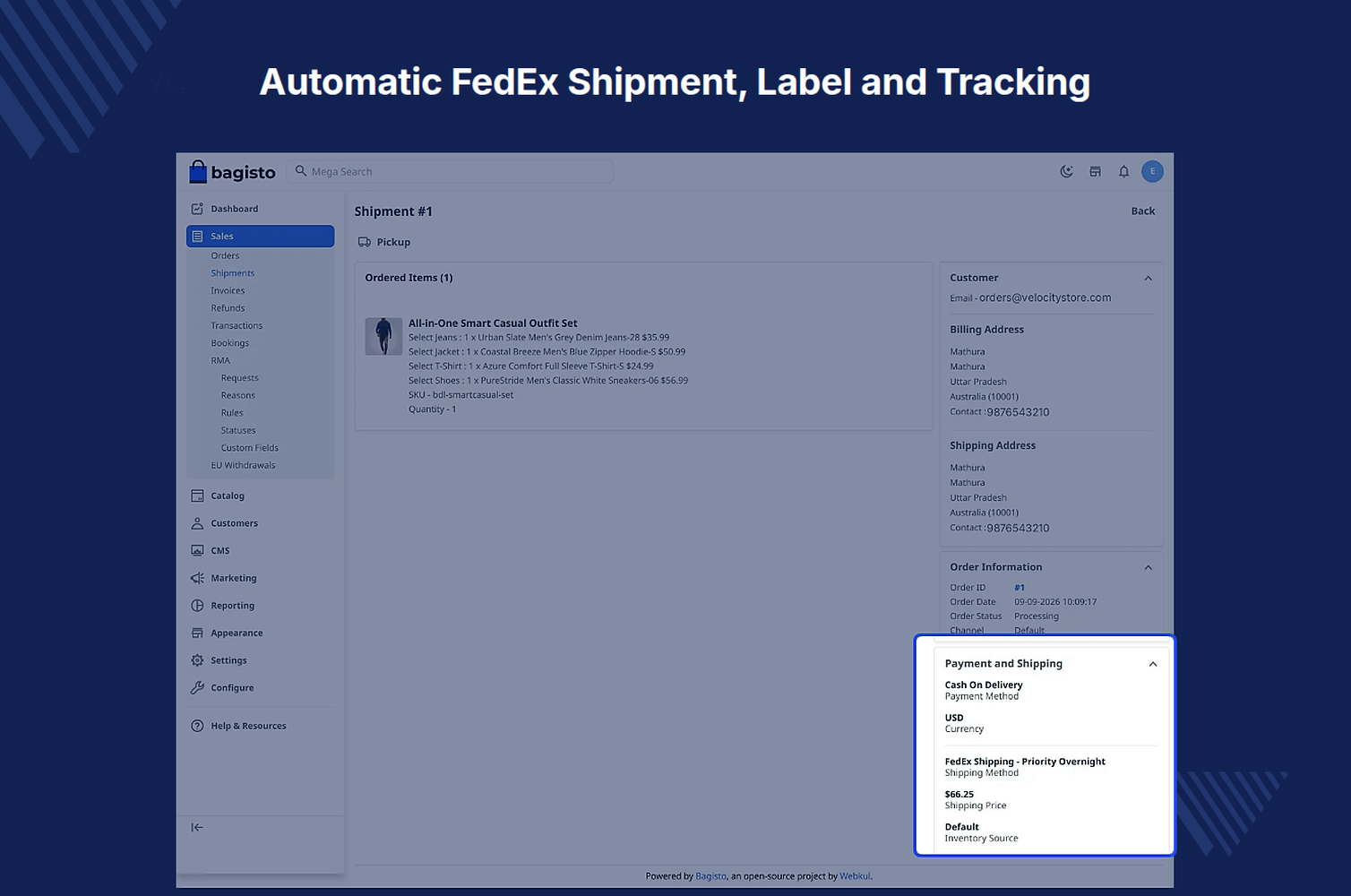The width and height of the screenshot is (1351, 896).
Task: Open the outfit set product thumbnail
Action: (383, 336)
